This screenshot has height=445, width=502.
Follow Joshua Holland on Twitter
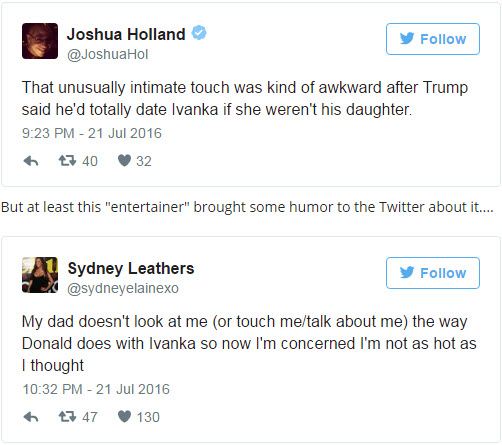[433, 39]
